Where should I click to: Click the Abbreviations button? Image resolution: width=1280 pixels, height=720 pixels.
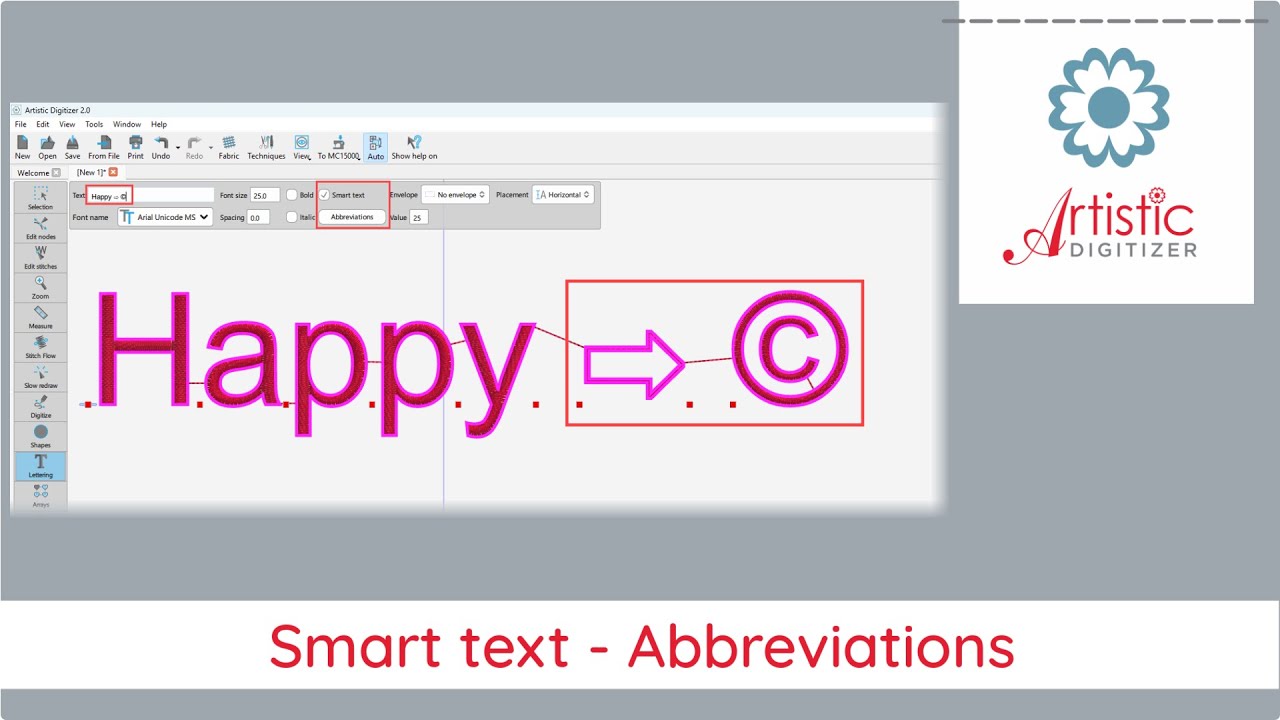(352, 217)
